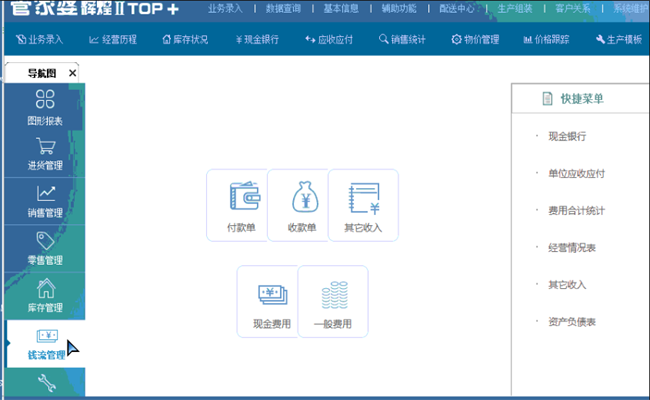Open 销售管理 chart module

[x=45, y=200]
